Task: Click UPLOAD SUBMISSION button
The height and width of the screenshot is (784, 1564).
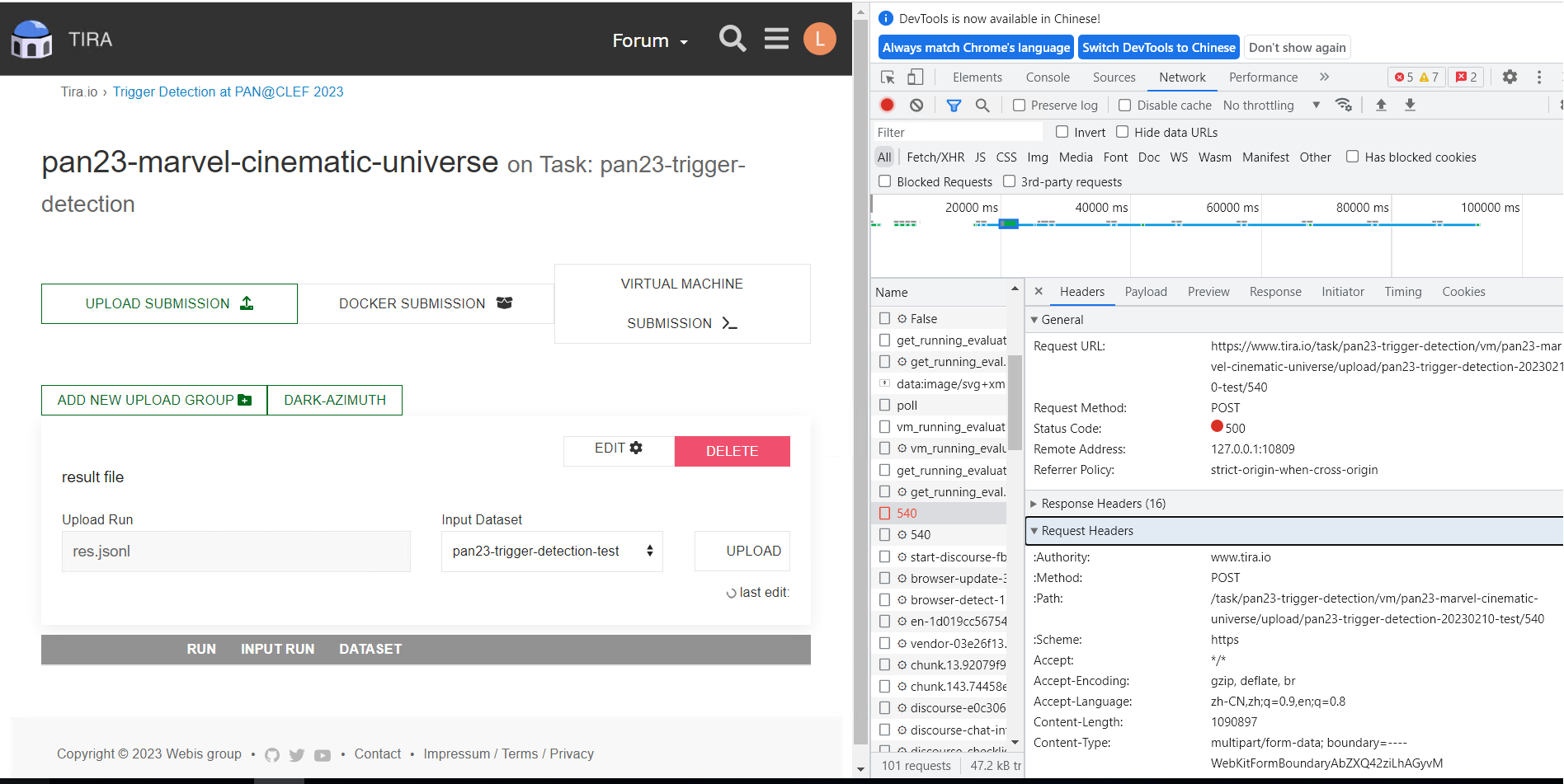Action: (x=169, y=303)
